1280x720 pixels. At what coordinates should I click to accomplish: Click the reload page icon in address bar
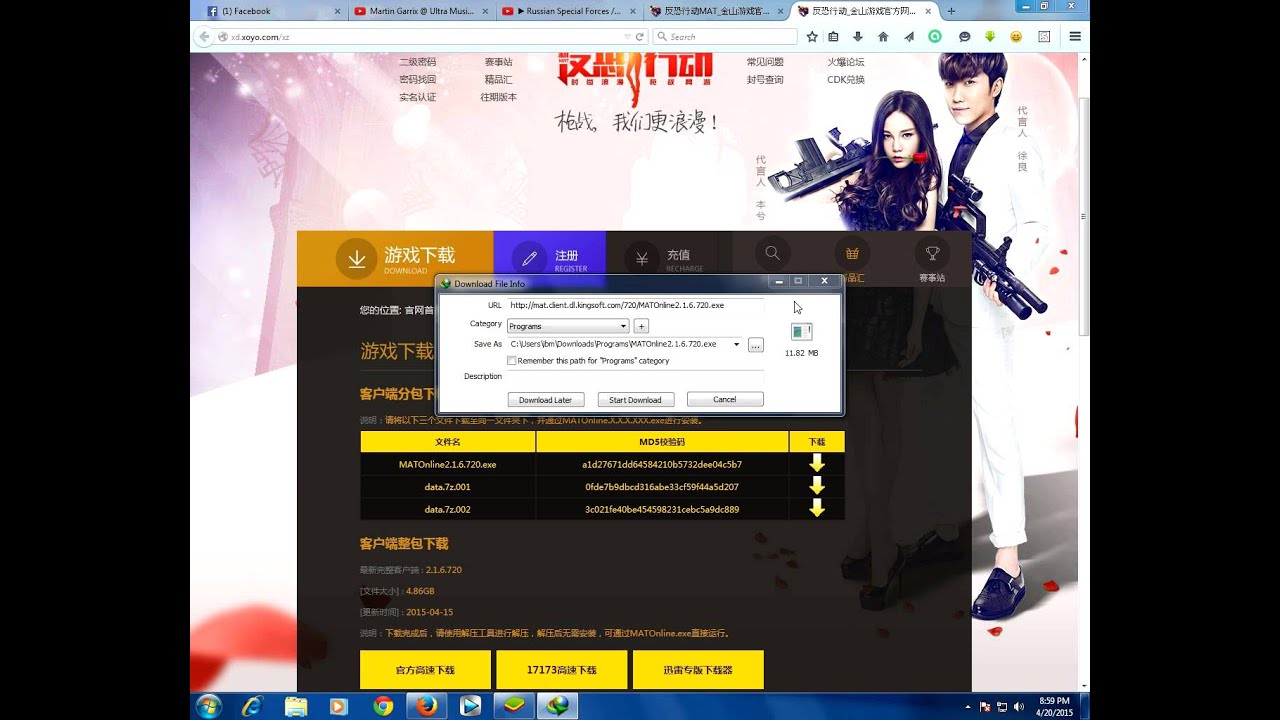point(638,37)
